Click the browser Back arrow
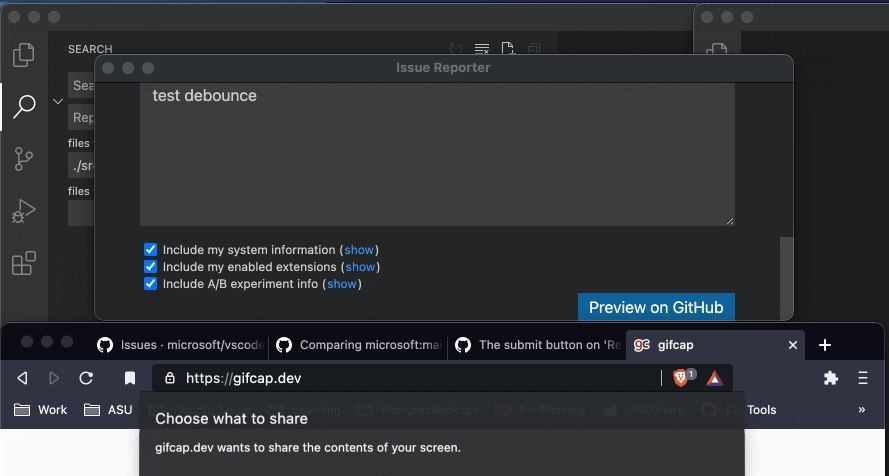Screen dimensions: 889x476 pos(23,378)
